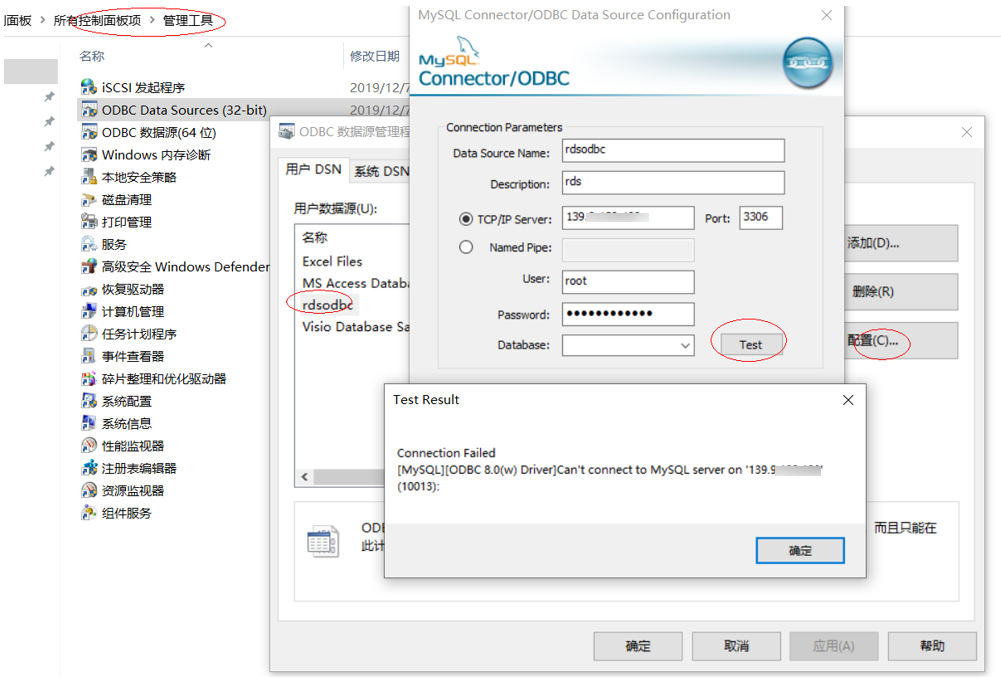Screen dimensions: 1001x678
Task: Select MS Access Database data source
Action: [x=356, y=283]
